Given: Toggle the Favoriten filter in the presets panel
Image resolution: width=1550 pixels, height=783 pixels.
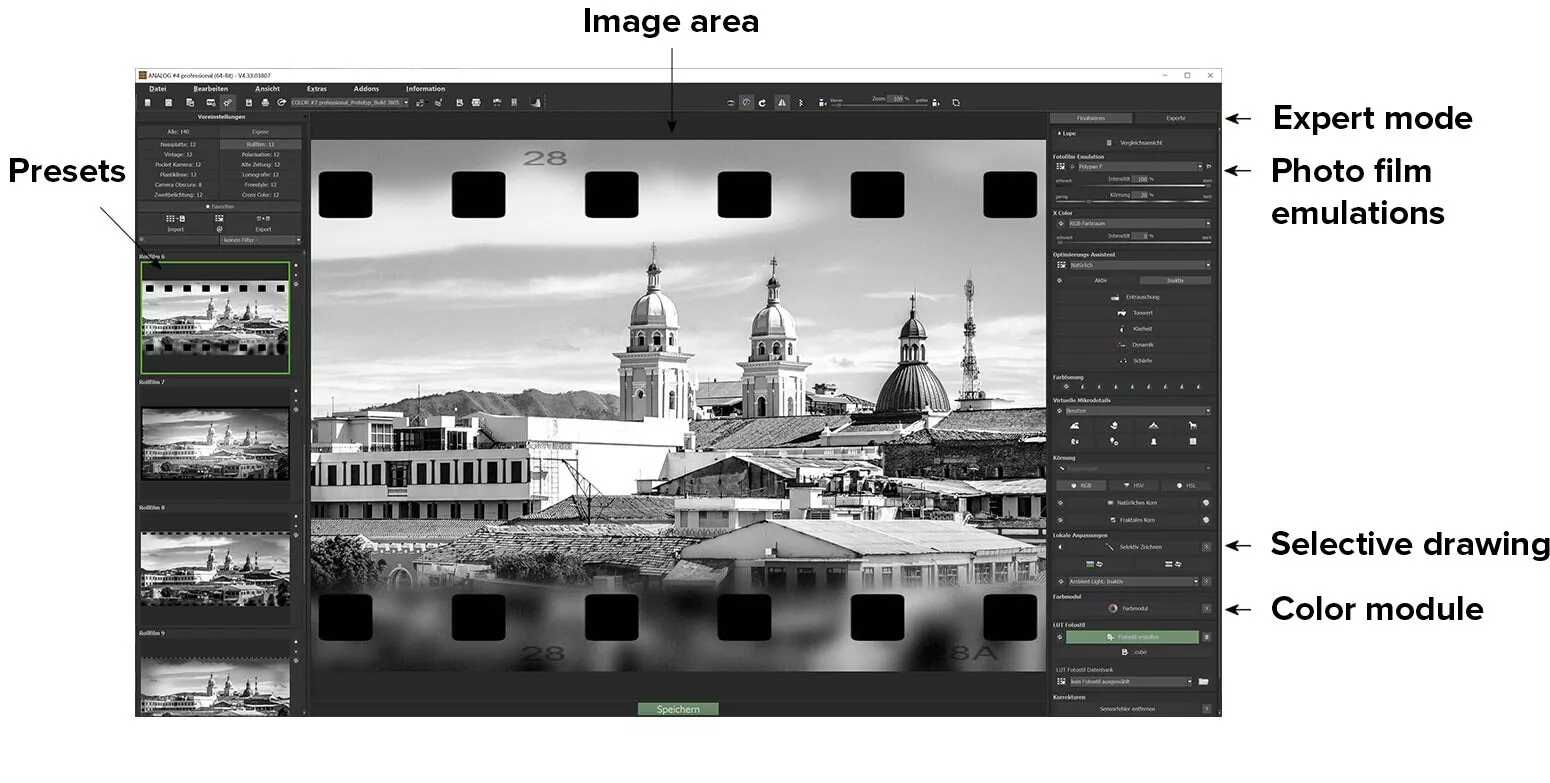Looking at the screenshot, I should pos(220,206).
